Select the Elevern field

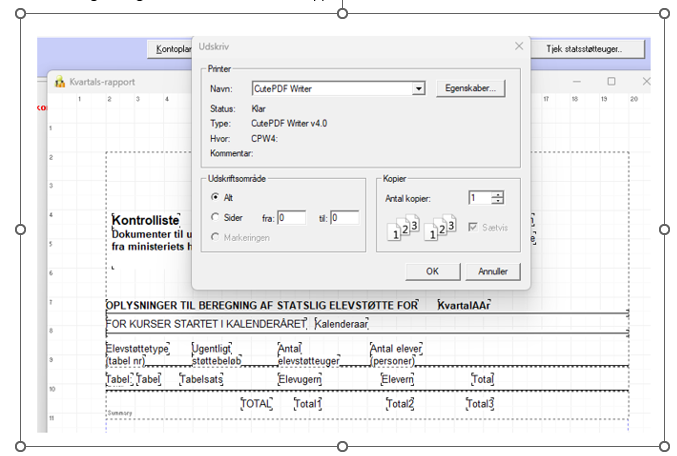coord(397,379)
